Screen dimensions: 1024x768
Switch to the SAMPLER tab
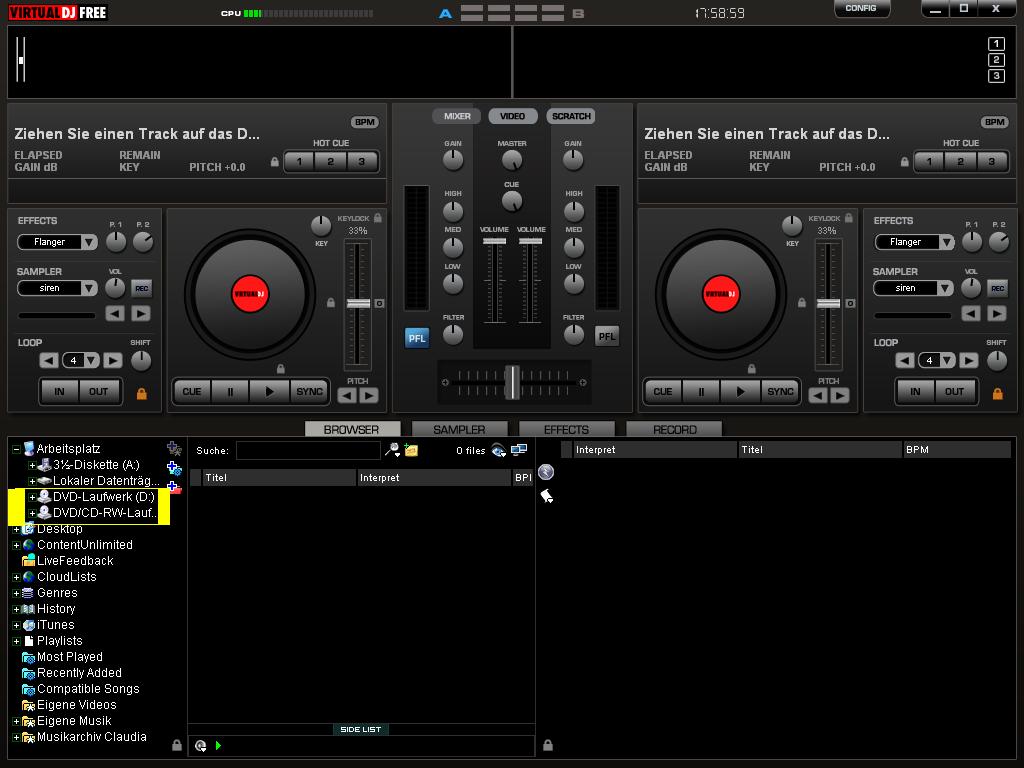point(459,429)
